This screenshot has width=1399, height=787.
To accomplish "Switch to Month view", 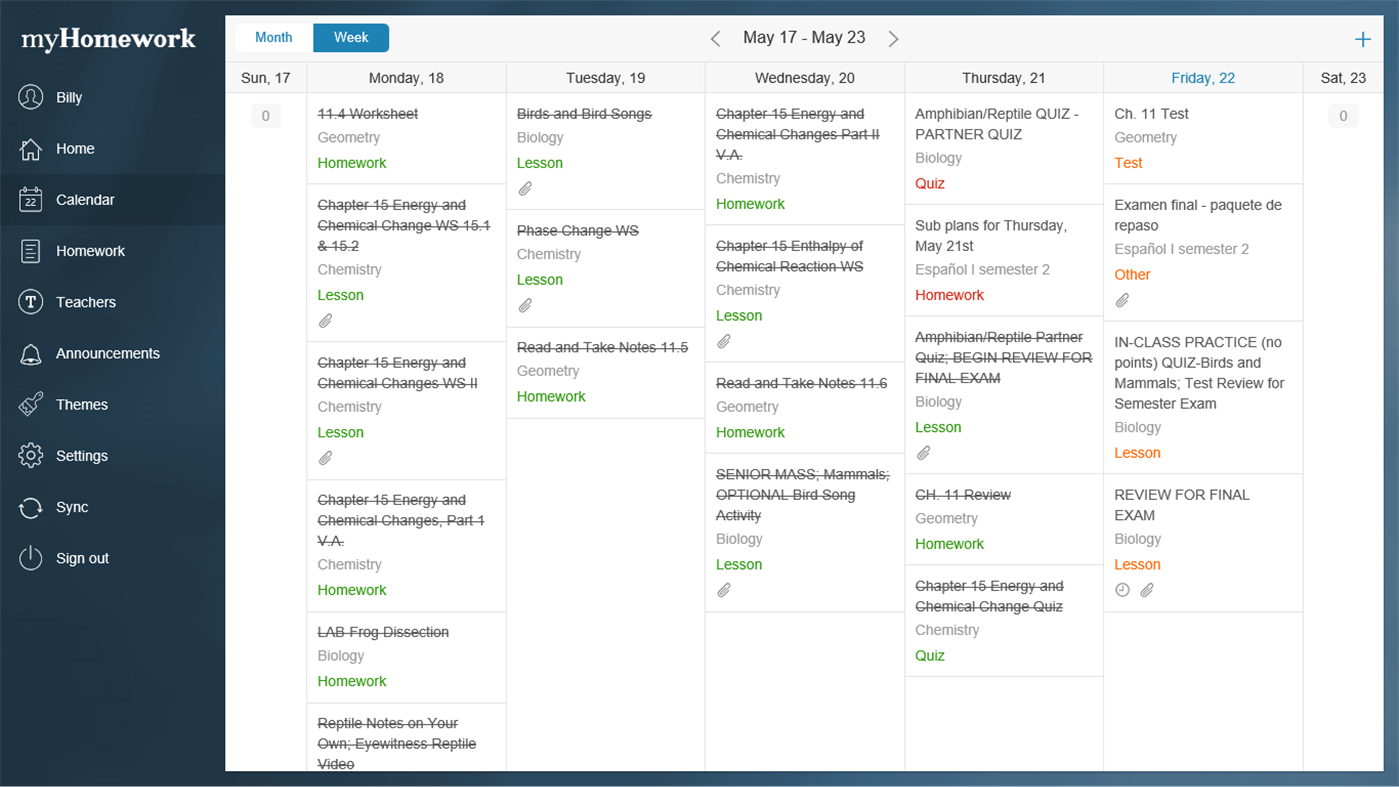I will pos(272,37).
